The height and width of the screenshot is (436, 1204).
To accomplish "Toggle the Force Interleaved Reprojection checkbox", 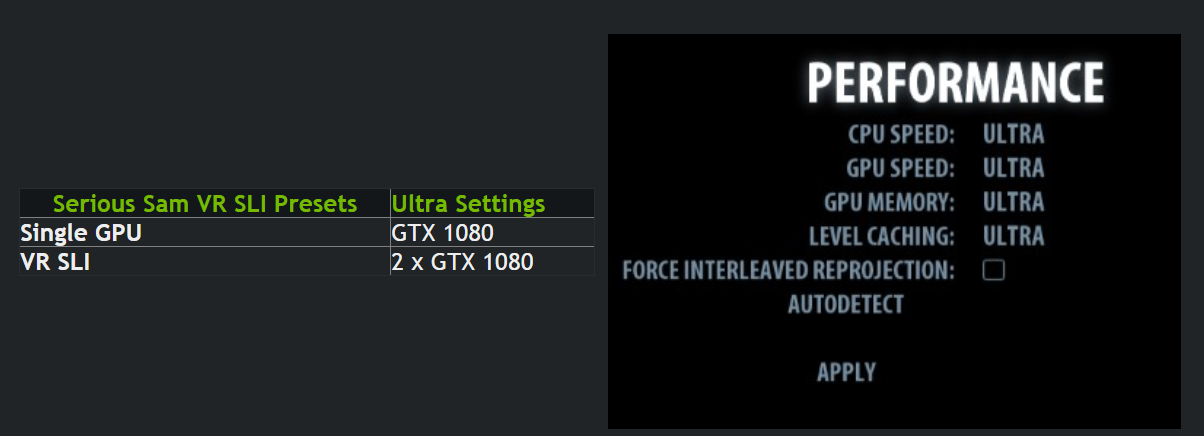I will 993,270.
